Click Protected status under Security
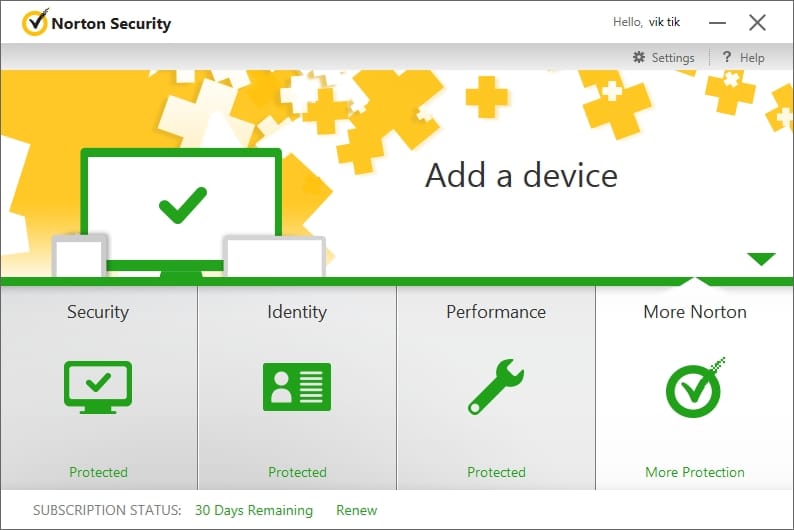The image size is (794, 530). point(98,472)
